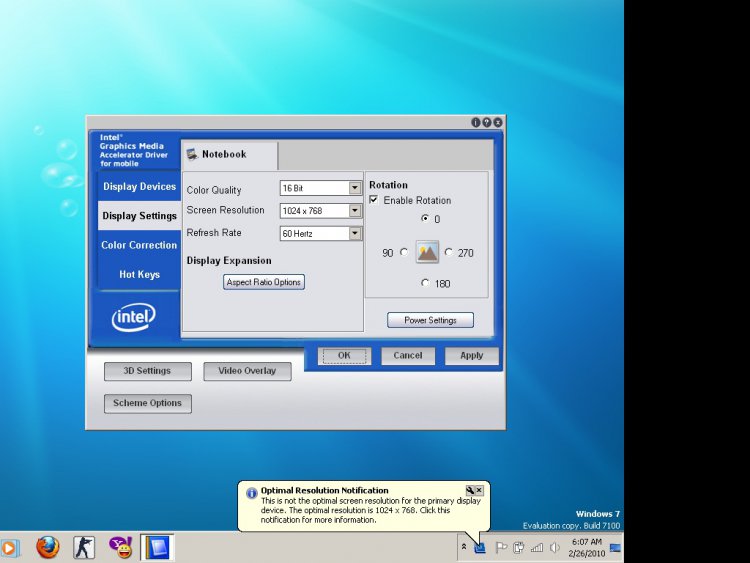The height and width of the screenshot is (563, 750).
Task: Expand the Color Quality dropdown
Action: 354,188
